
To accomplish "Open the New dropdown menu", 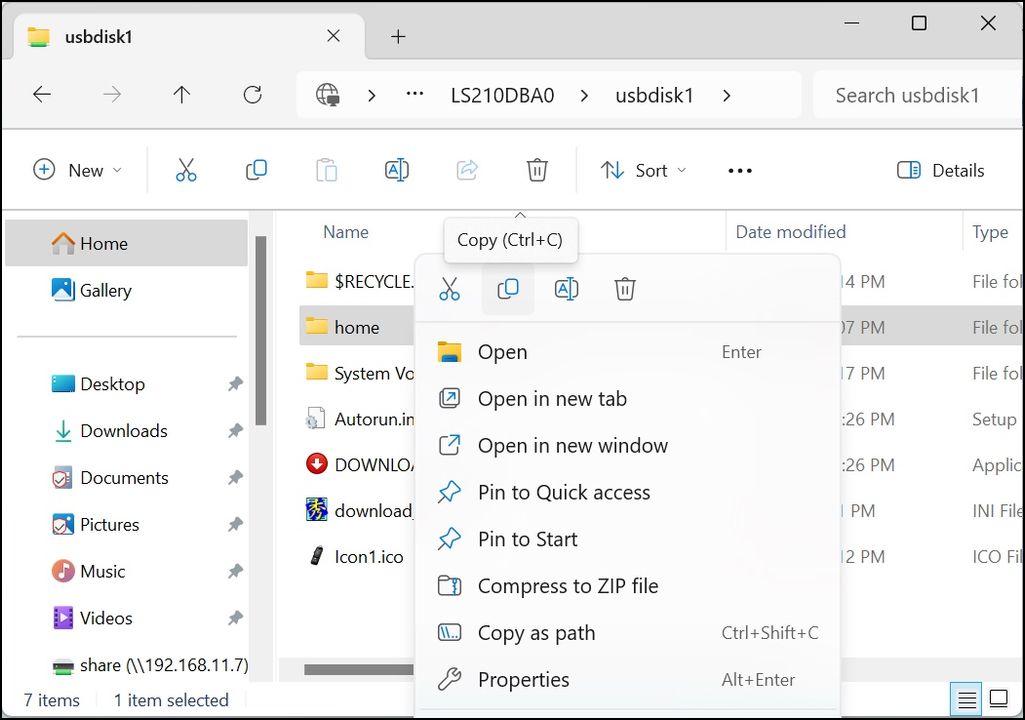I will point(78,170).
